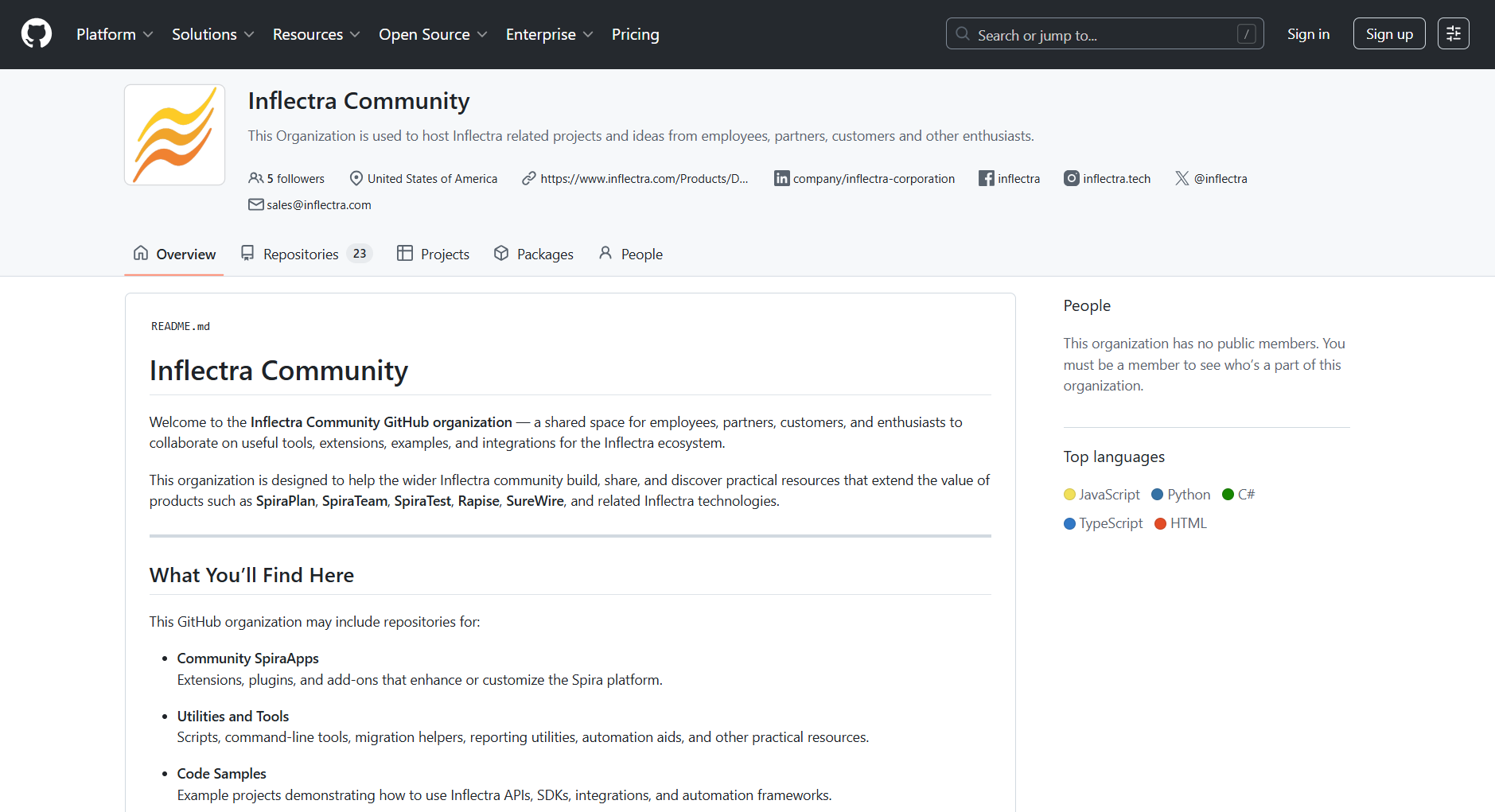Open the People tab

[x=631, y=254]
